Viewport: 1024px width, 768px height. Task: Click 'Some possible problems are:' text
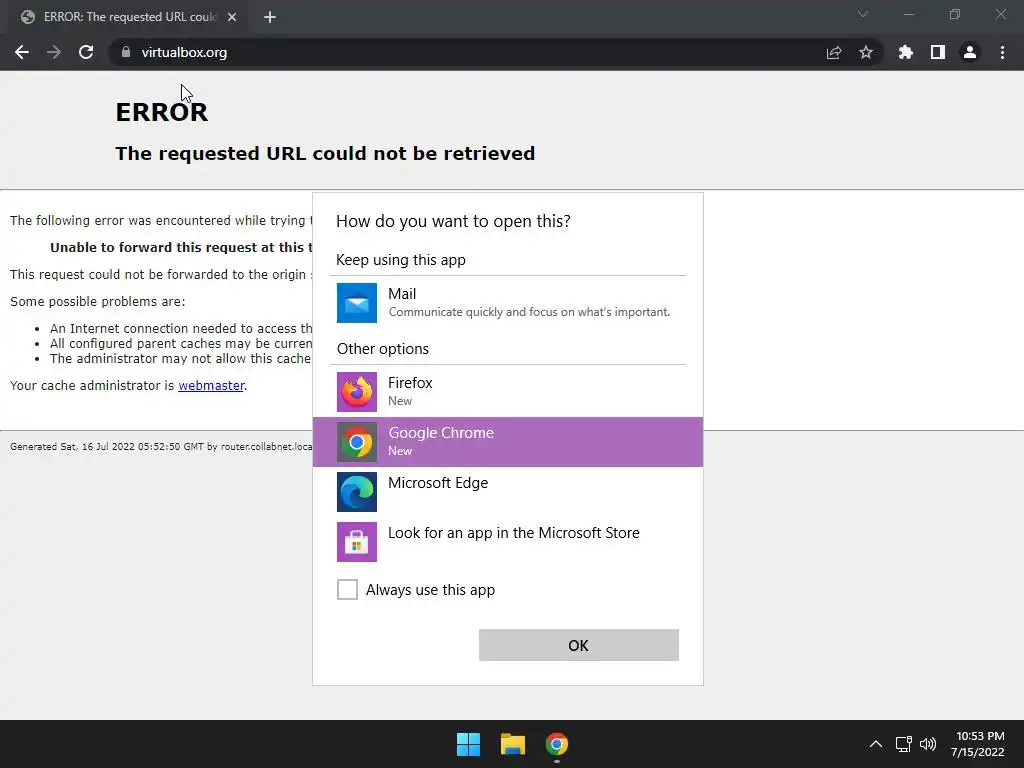(97, 302)
